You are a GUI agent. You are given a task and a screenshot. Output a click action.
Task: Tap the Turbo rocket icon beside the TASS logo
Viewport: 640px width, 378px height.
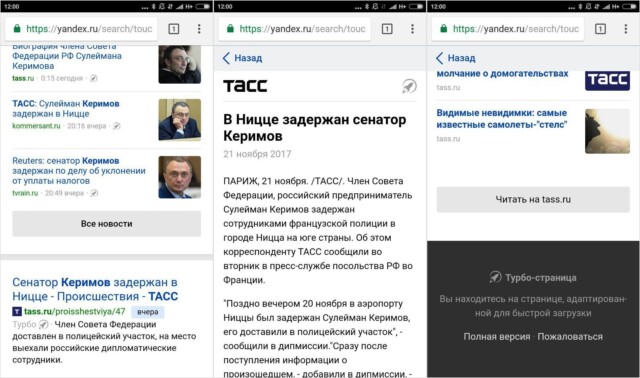(409, 86)
